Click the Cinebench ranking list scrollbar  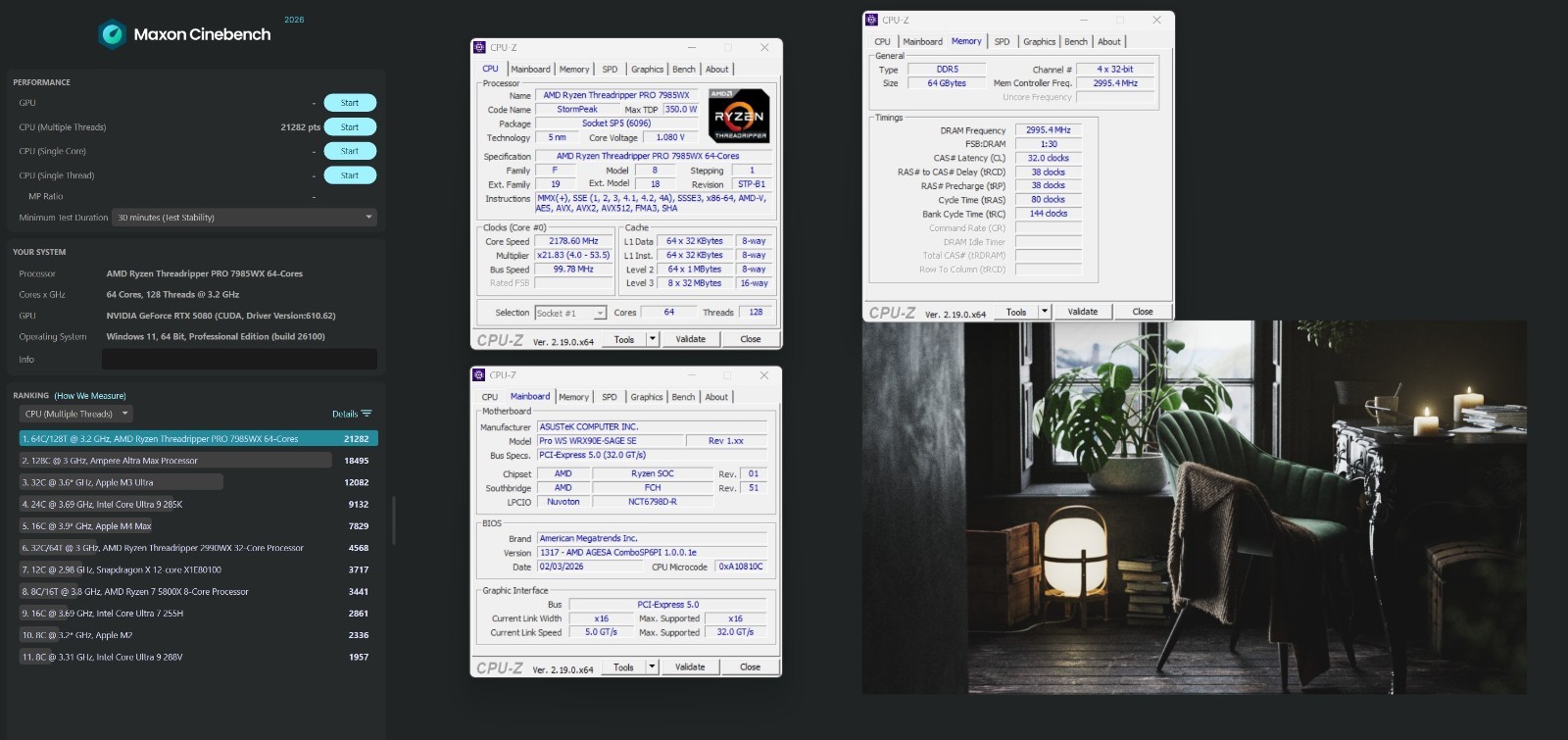pos(394,519)
